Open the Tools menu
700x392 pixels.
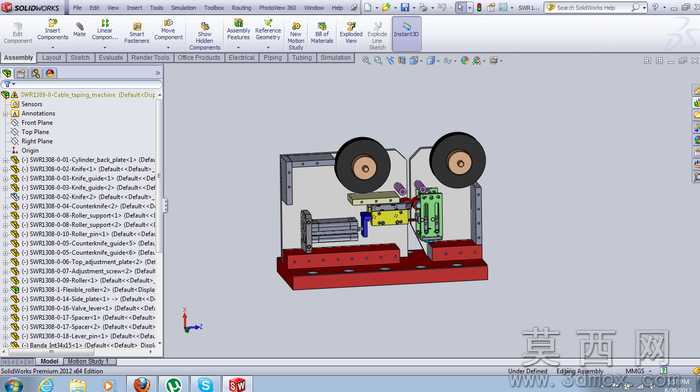coord(156,8)
